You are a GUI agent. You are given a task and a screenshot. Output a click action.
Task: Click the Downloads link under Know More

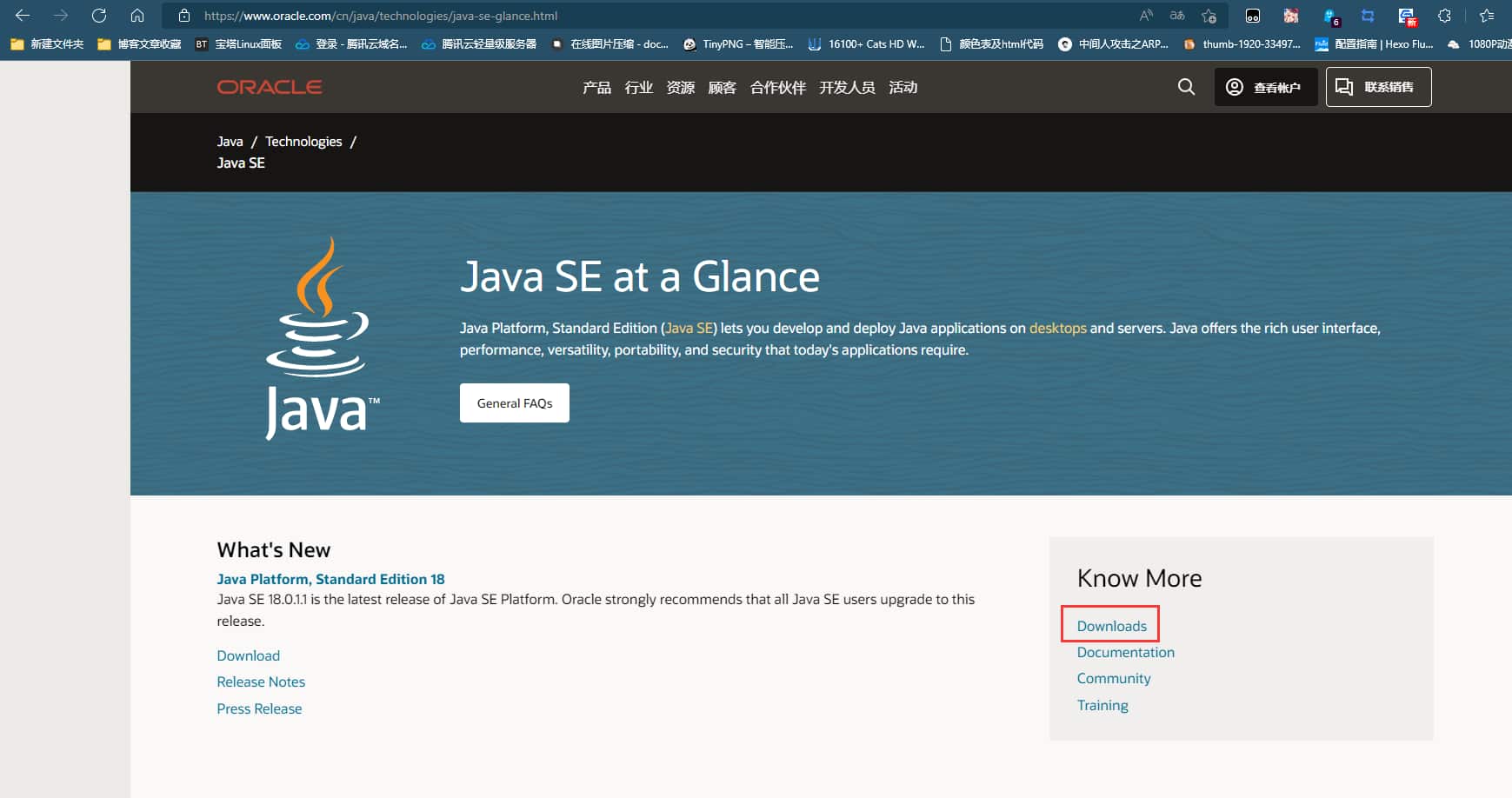coord(1111,626)
